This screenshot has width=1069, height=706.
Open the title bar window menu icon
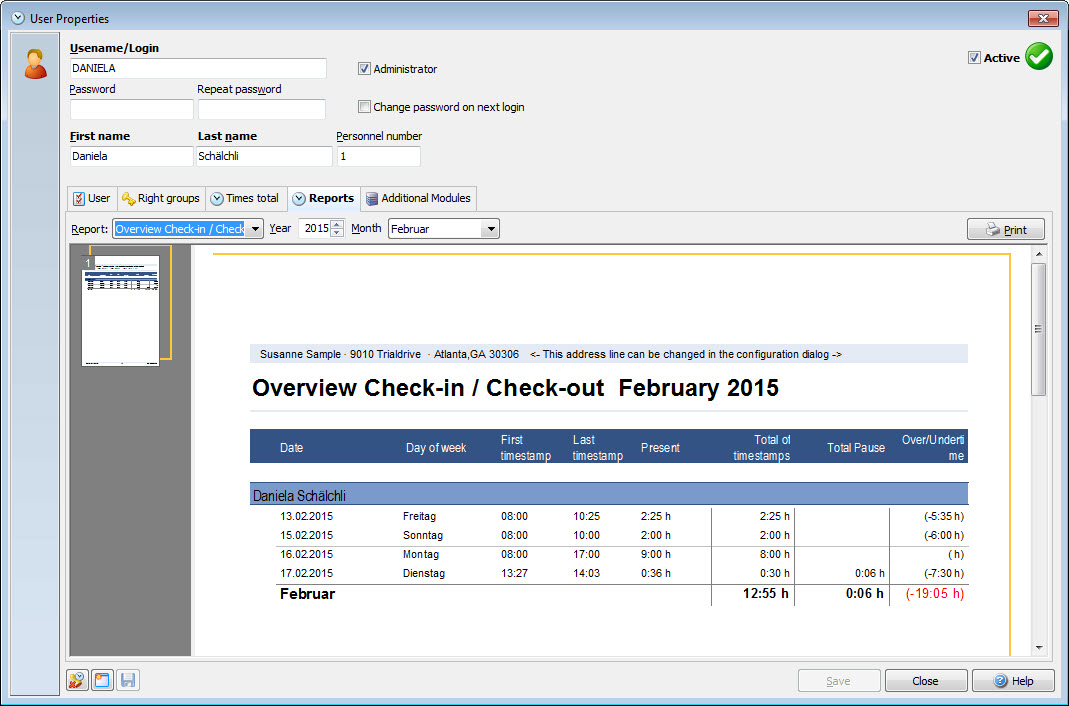pyautogui.click(x=17, y=18)
